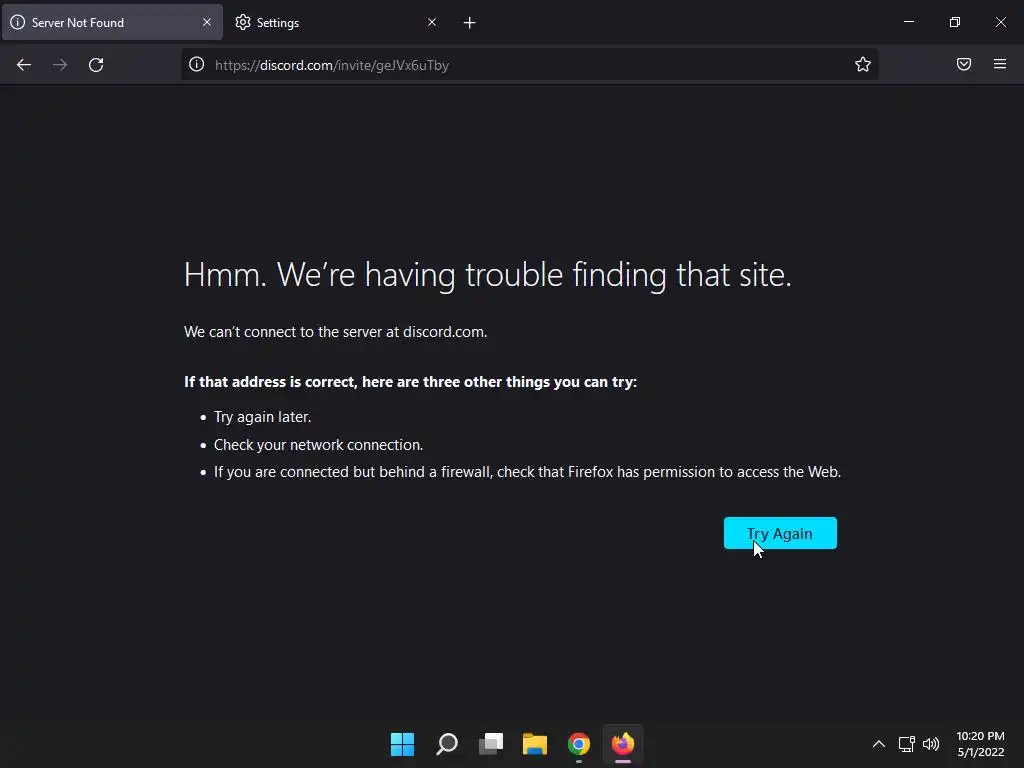This screenshot has height=768, width=1024.
Task: Open clock and date 10:20 PM
Action: 980,744
